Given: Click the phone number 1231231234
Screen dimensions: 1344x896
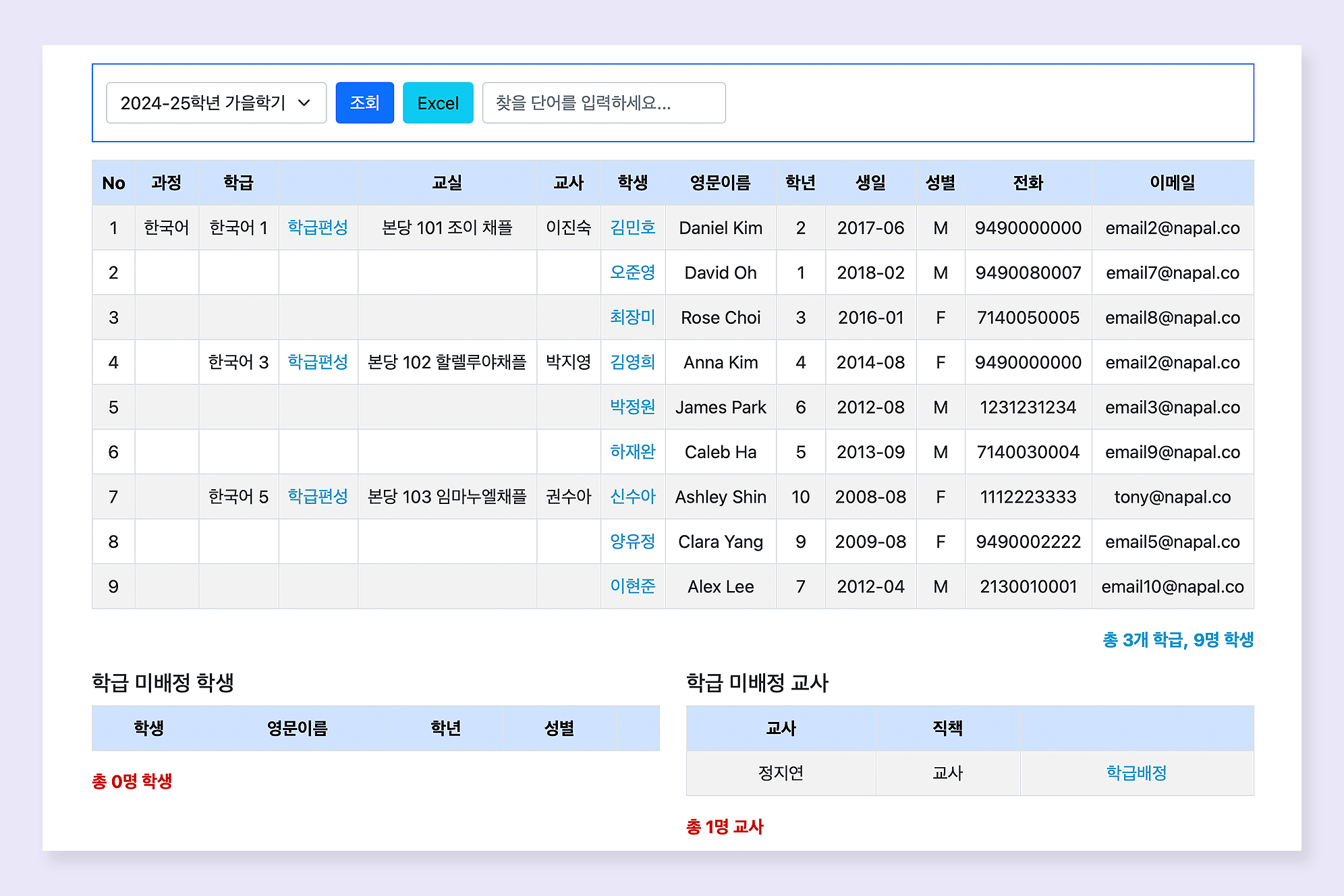Looking at the screenshot, I should coord(1028,407).
